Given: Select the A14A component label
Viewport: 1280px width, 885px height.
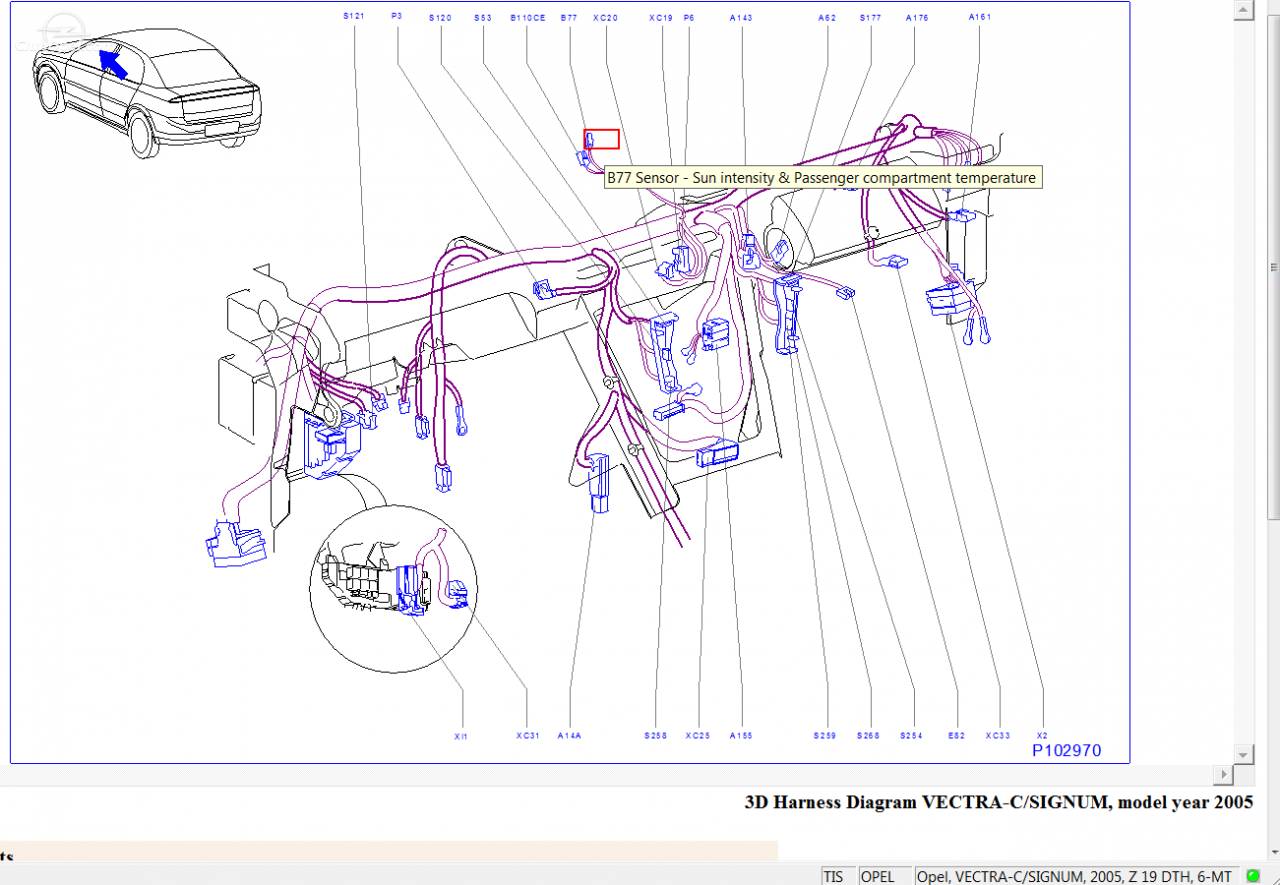Looking at the screenshot, I should (x=569, y=736).
